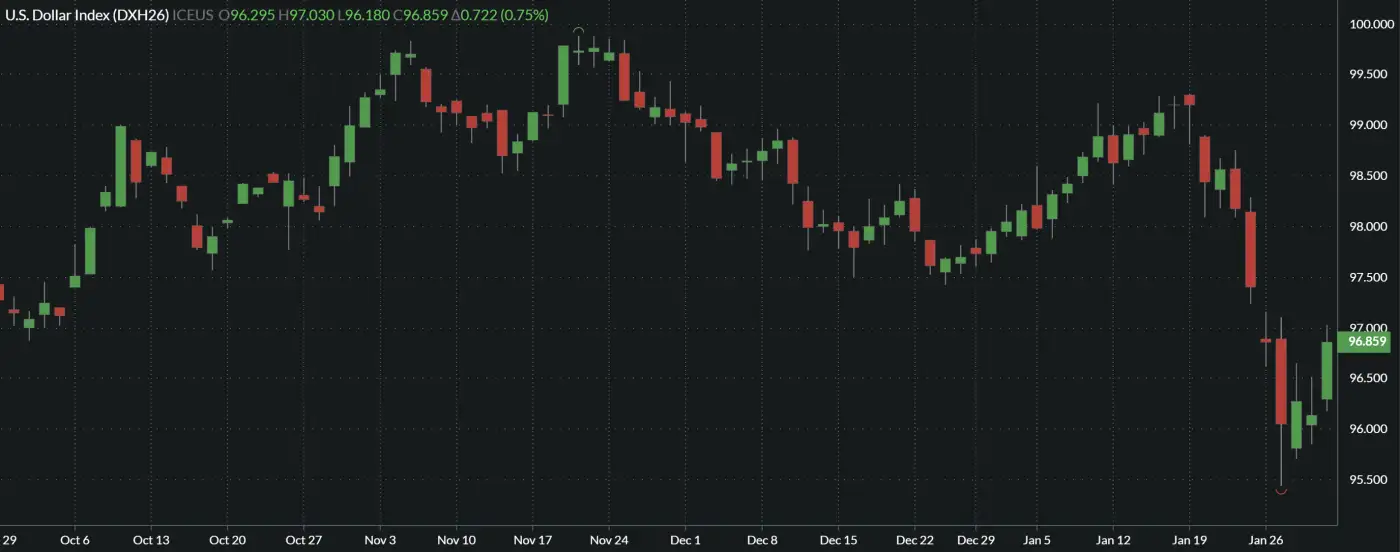Viewport: 1400px width, 552px height.
Task: Click the Nov 24 date axis label
Action: [609, 540]
